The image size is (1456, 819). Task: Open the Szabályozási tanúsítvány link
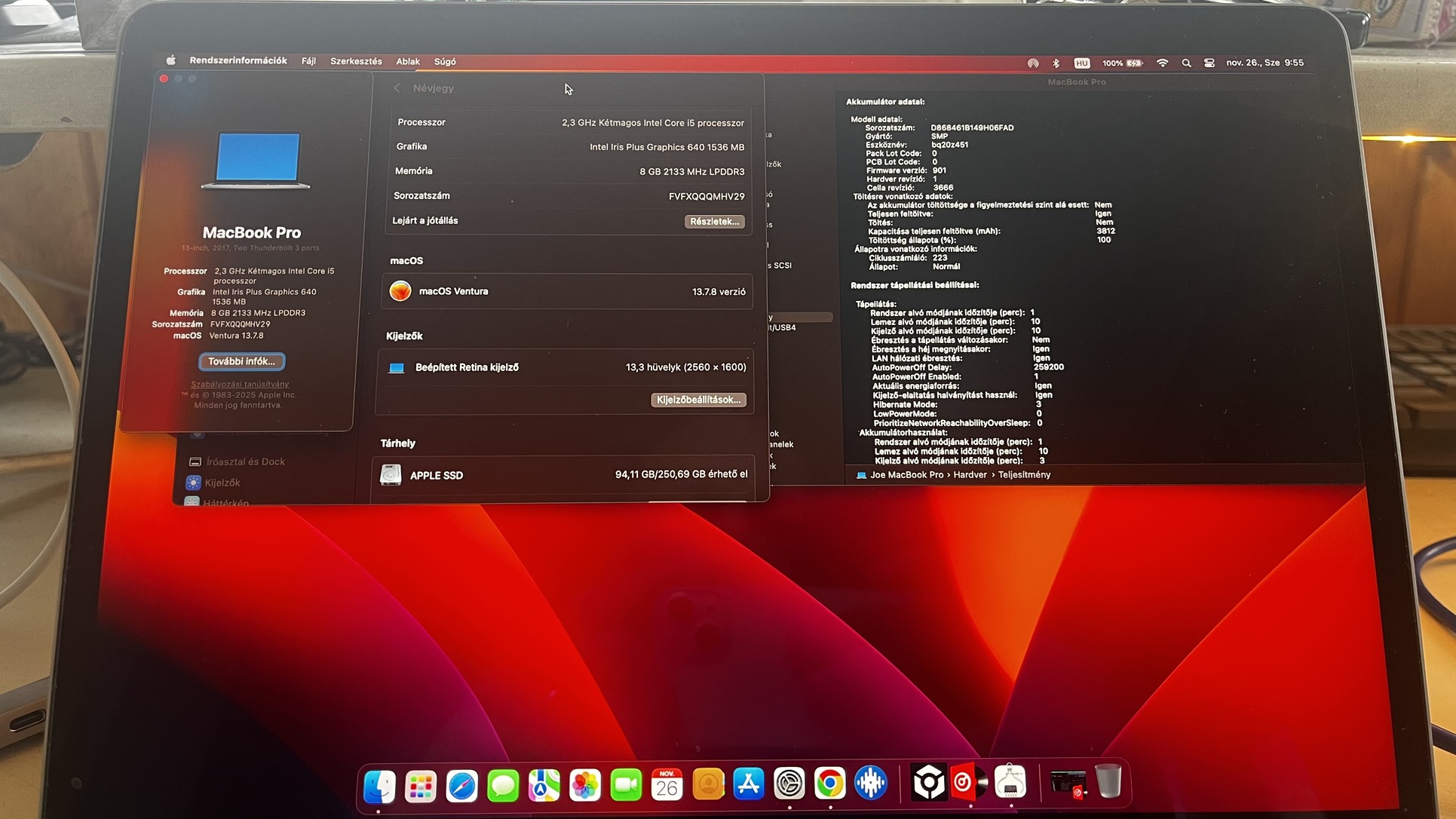[x=240, y=384]
